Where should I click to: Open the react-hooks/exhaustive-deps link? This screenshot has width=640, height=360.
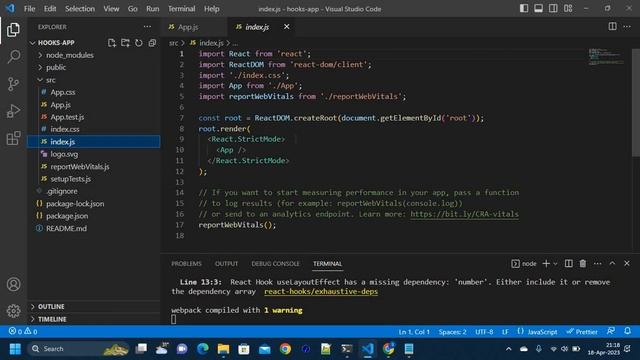321,291
